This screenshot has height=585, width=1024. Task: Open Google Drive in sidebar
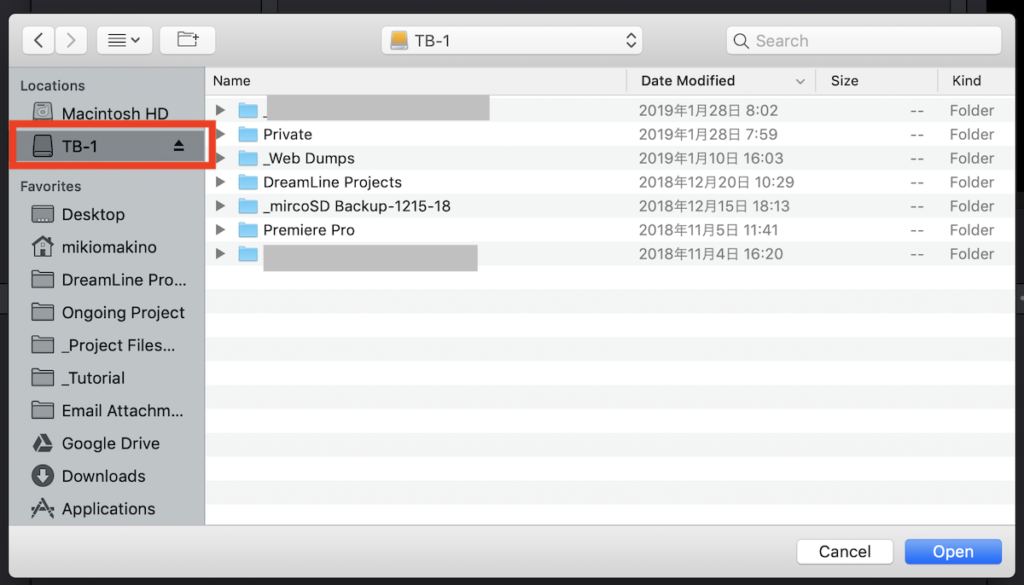[x=108, y=443]
